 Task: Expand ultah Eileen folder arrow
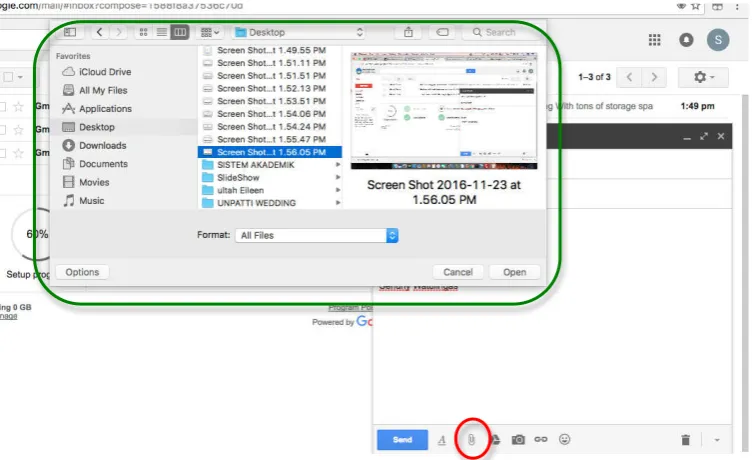tap(338, 190)
